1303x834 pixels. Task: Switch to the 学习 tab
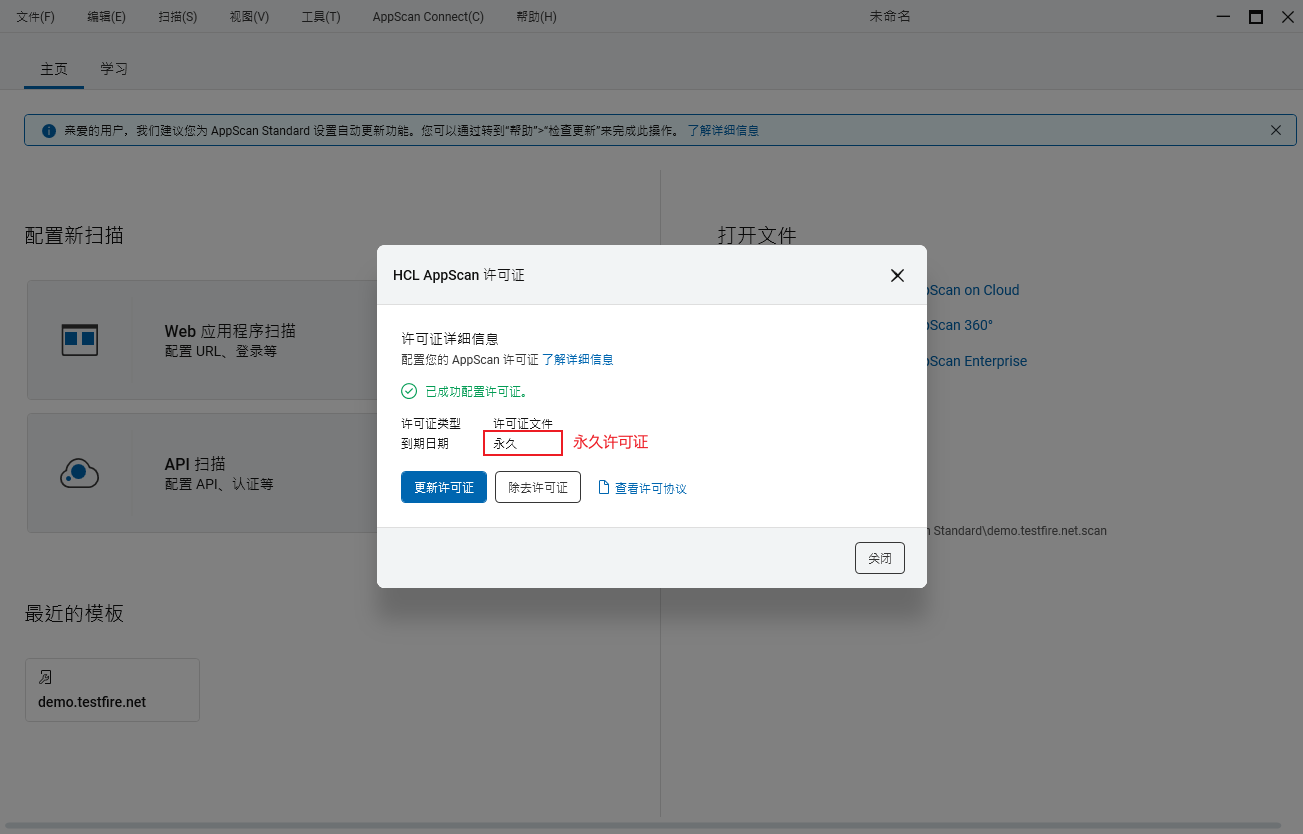point(114,69)
